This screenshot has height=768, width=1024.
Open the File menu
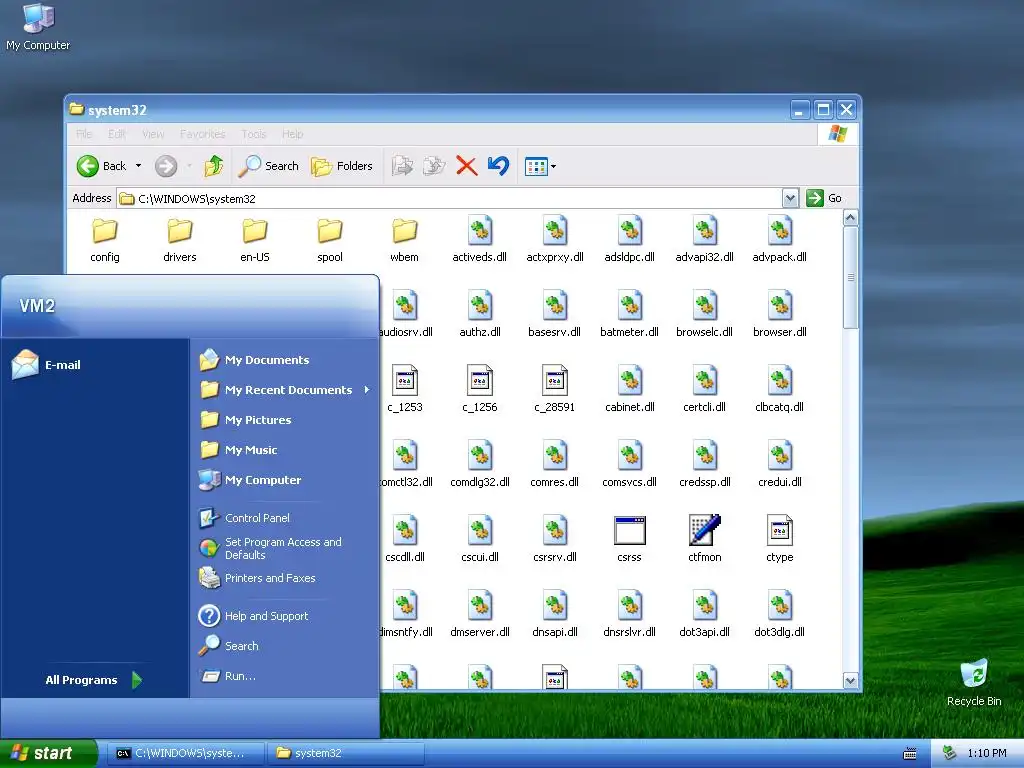(84, 134)
